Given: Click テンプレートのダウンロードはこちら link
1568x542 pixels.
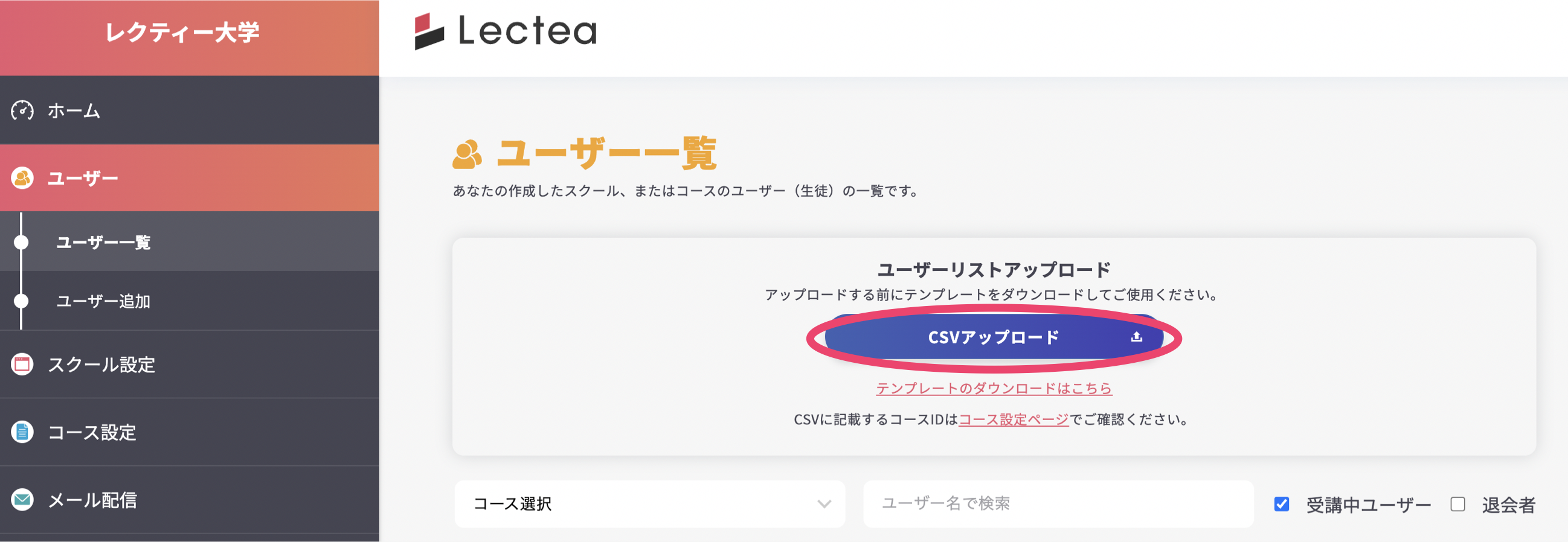Looking at the screenshot, I should pos(994,388).
